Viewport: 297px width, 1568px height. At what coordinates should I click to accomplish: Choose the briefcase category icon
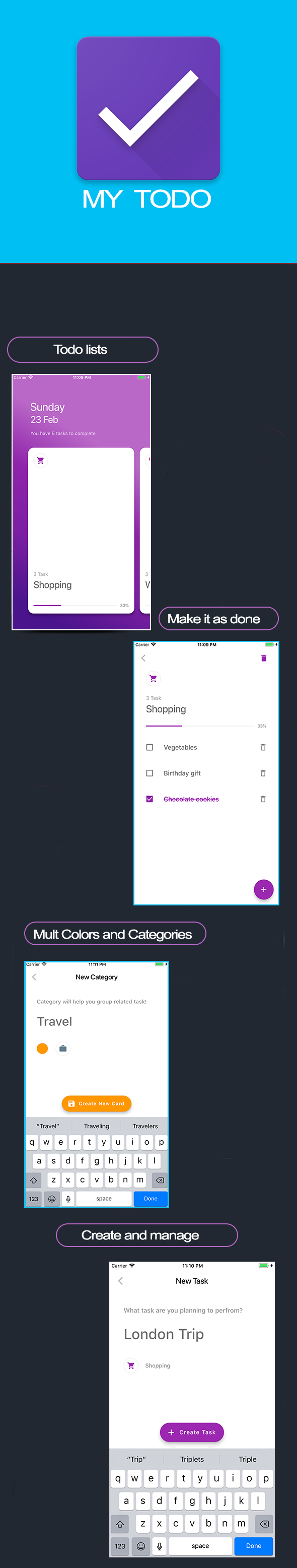click(63, 1048)
